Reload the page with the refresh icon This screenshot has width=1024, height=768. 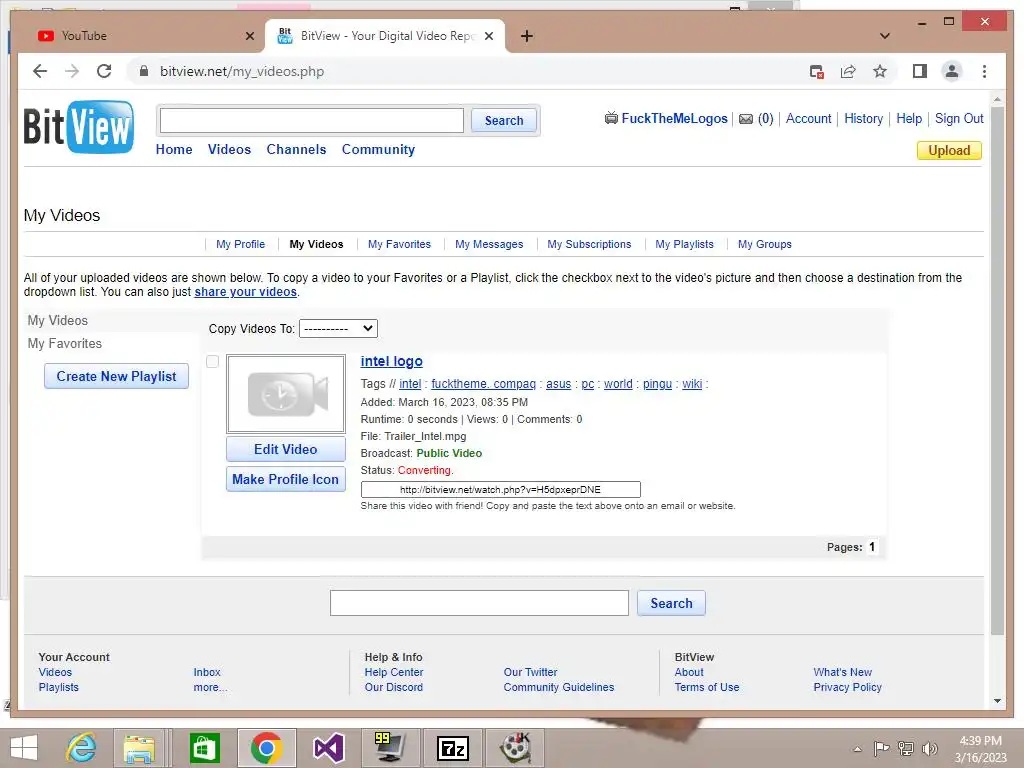tap(104, 71)
